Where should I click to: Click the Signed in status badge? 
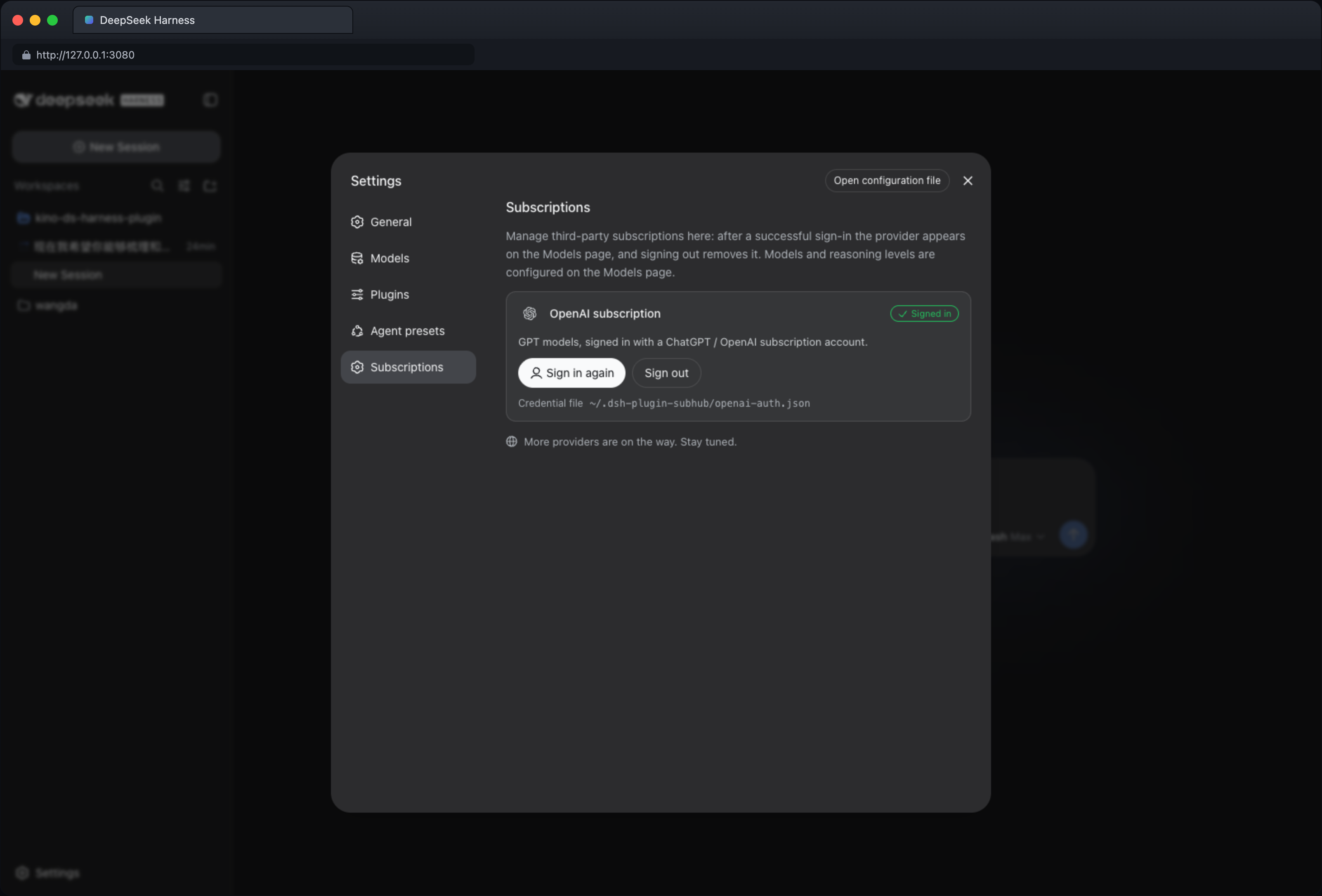[924, 314]
